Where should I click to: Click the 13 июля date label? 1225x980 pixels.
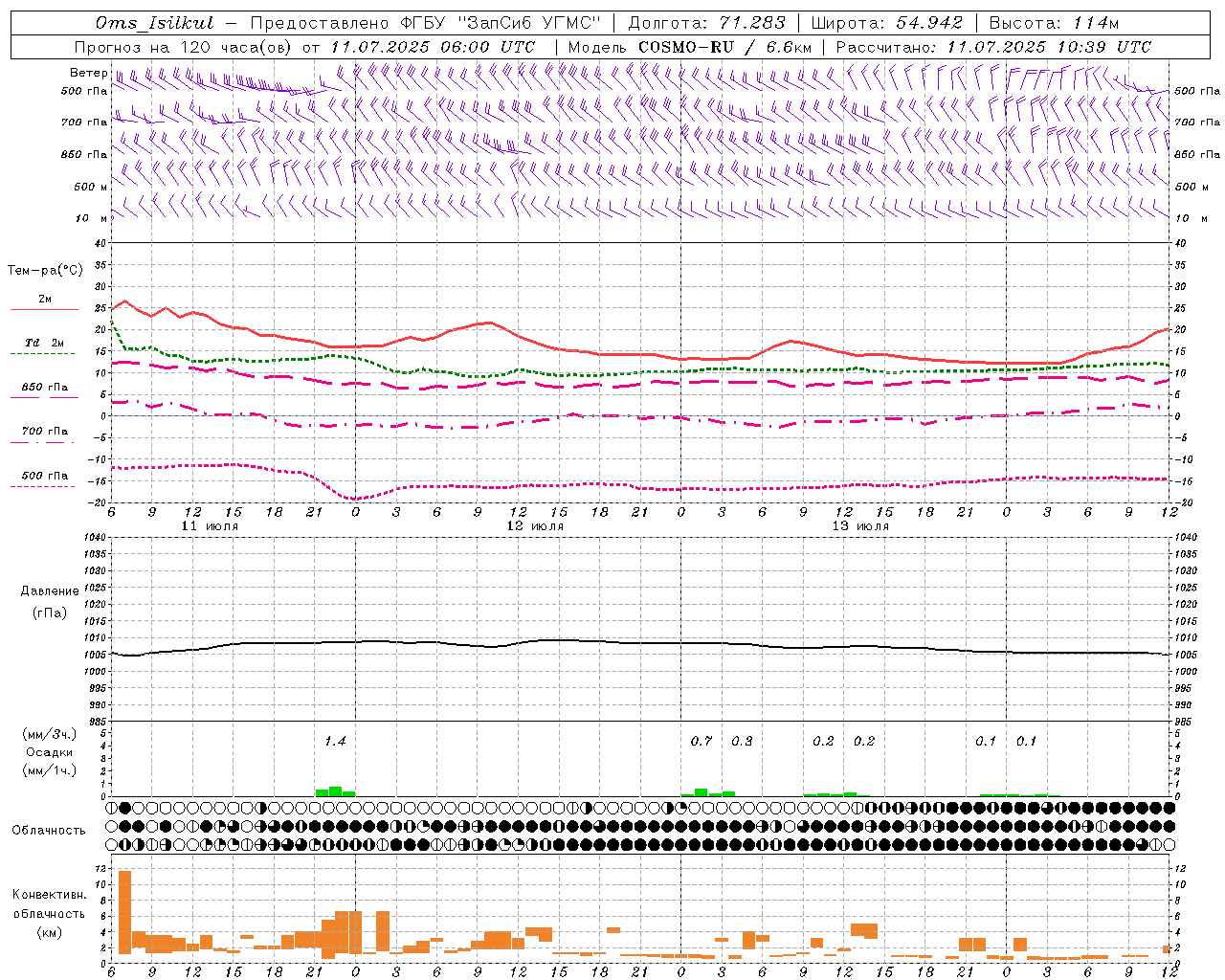click(860, 526)
